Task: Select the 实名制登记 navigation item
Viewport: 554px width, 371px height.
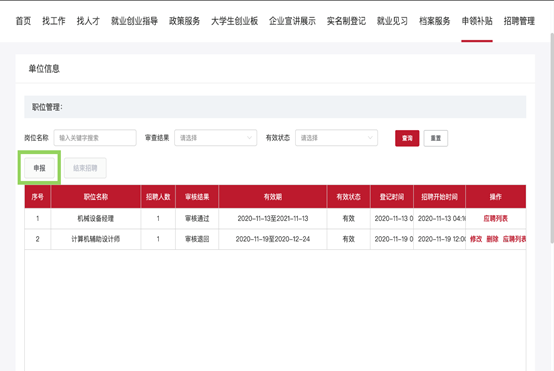Action: (346, 21)
